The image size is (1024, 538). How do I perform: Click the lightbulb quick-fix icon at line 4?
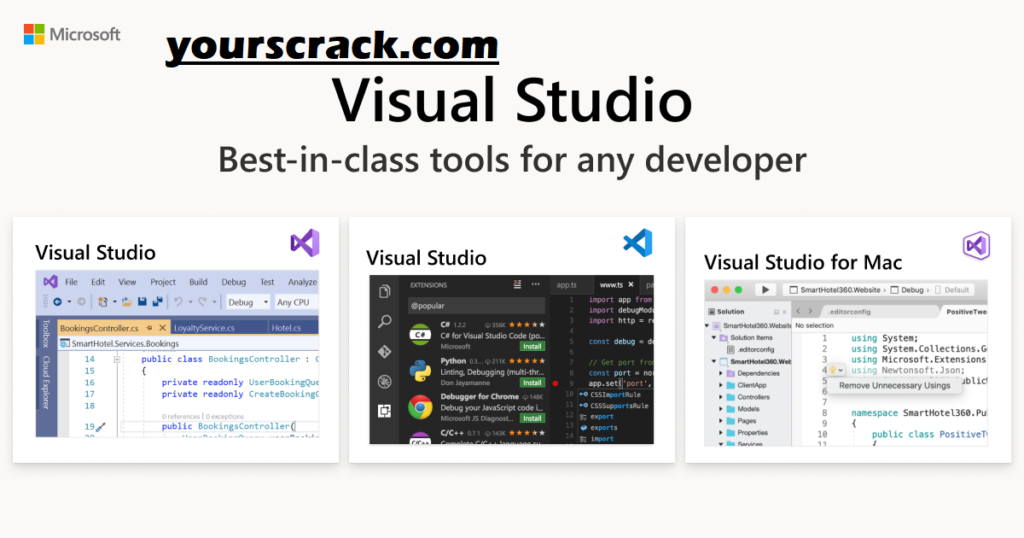[x=833, y=370]
